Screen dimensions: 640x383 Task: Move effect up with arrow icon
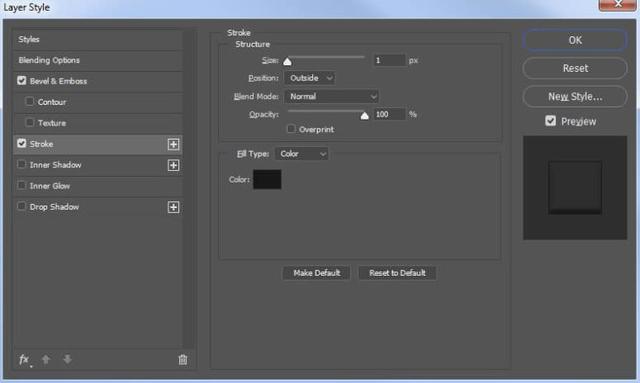pyautogui.click(x=46, y=359)
